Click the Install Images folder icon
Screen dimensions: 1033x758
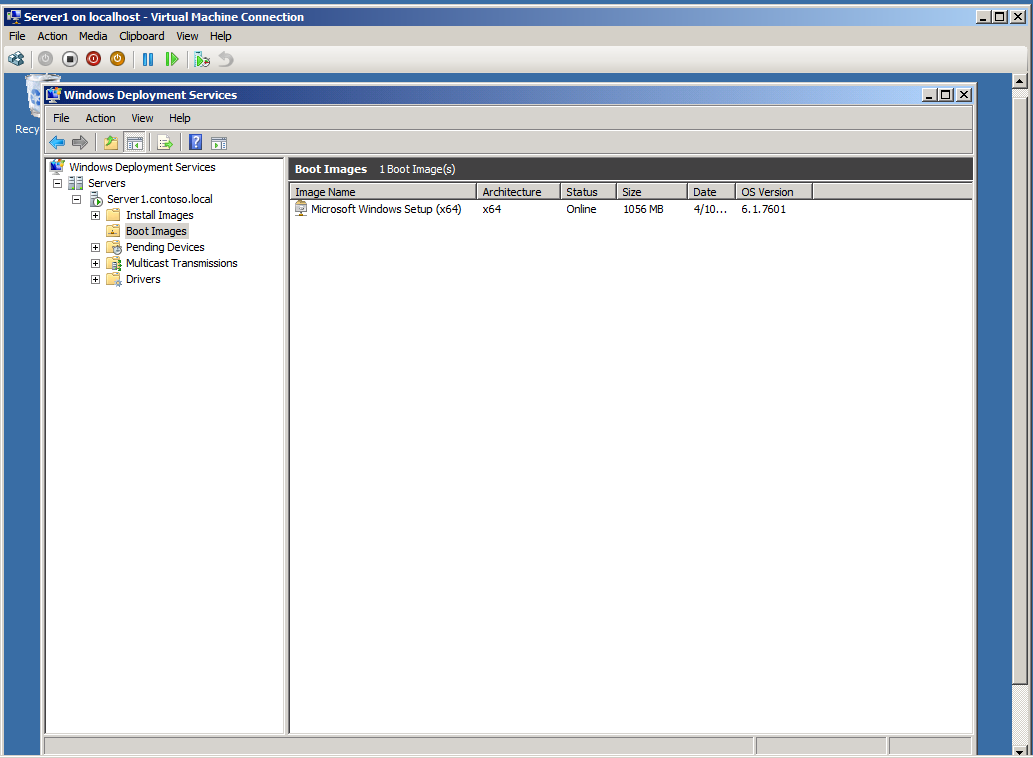pyautogui.click(x=113, y=215)
